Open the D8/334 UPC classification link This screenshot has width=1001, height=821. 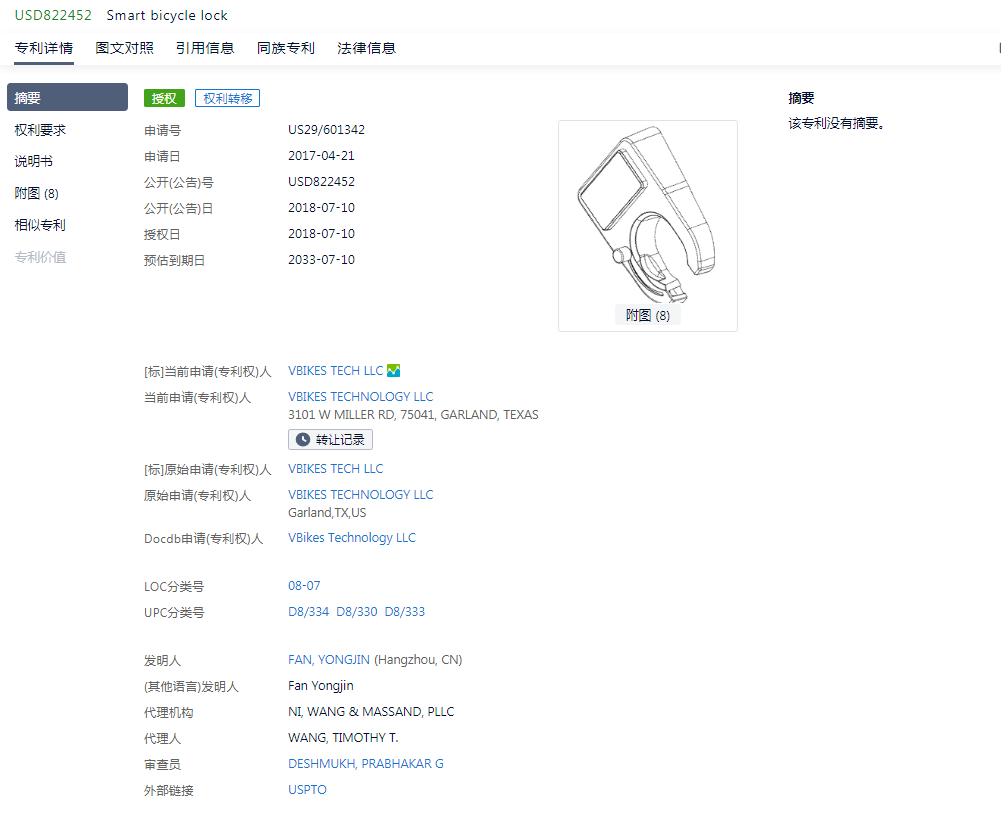tap(309, 611)
